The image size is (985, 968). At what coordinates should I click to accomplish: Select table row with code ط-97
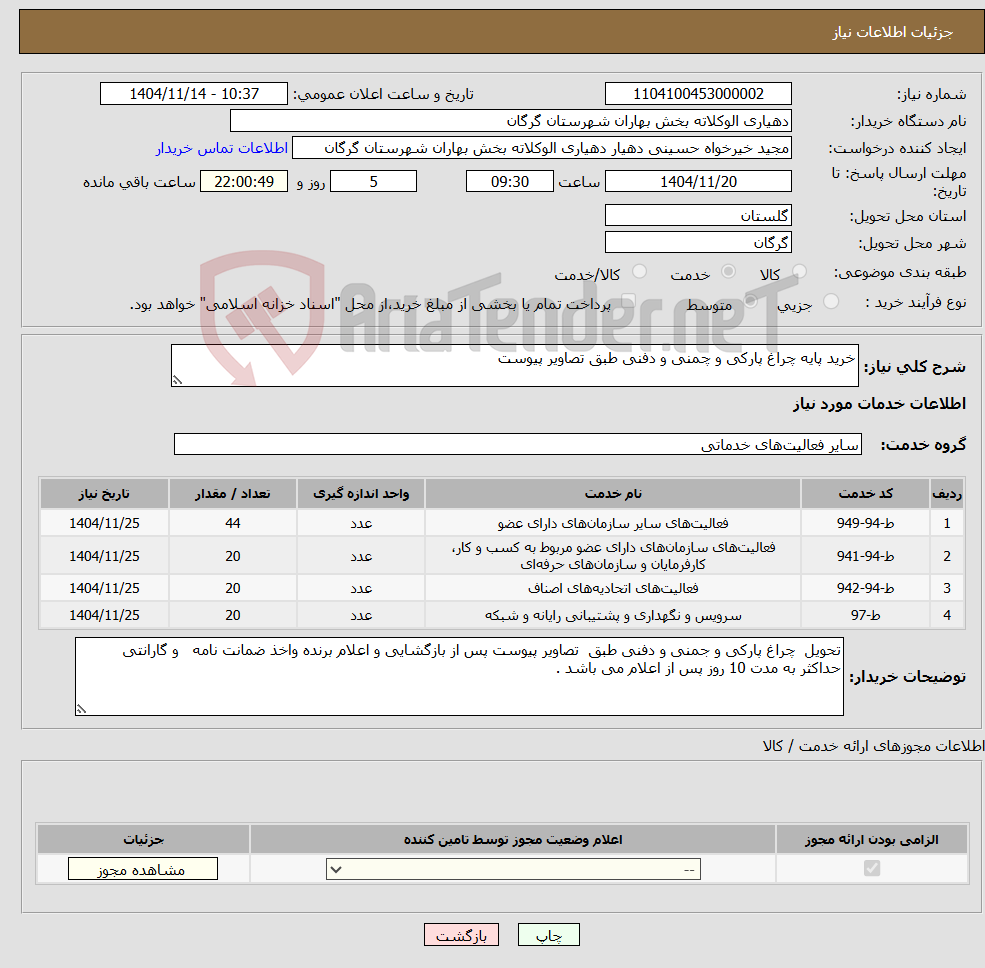[x=501, y=615]
